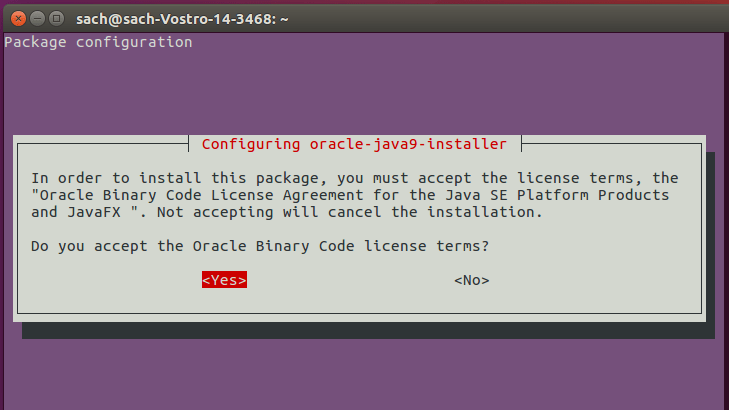Maximize the terminal window

[x=56, y=19]
